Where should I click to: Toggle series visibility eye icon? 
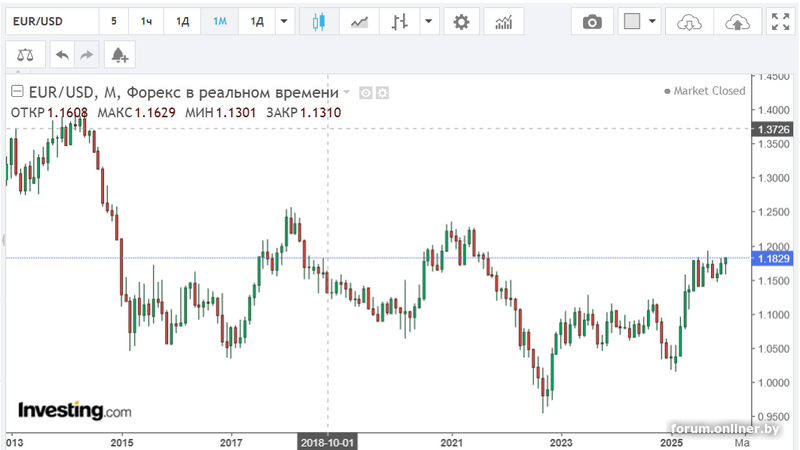coord(365,93)
